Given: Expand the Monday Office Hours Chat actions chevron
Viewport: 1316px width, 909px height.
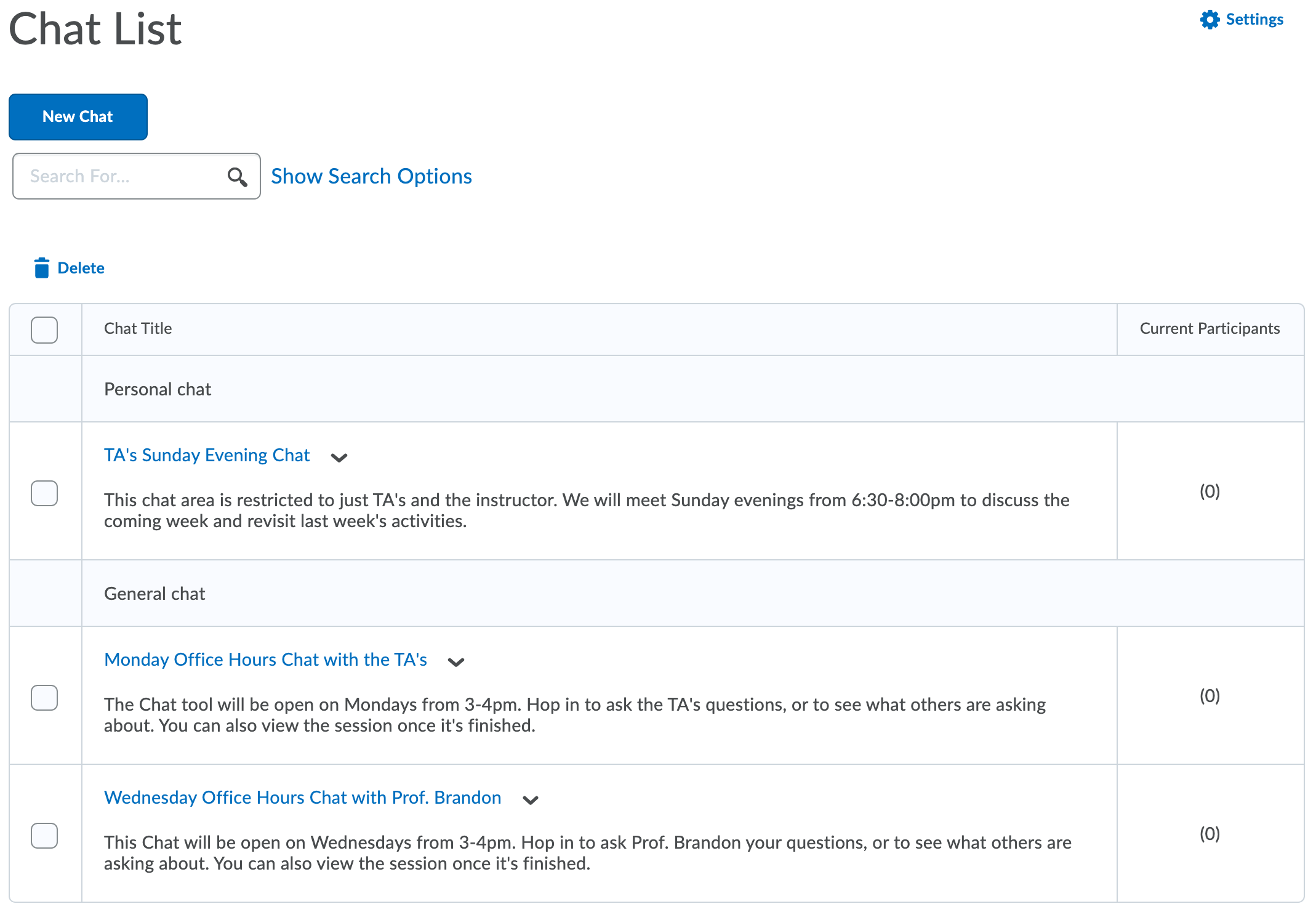Looking at the screenshot, I should pyautogui.click(x=456, y=662).
